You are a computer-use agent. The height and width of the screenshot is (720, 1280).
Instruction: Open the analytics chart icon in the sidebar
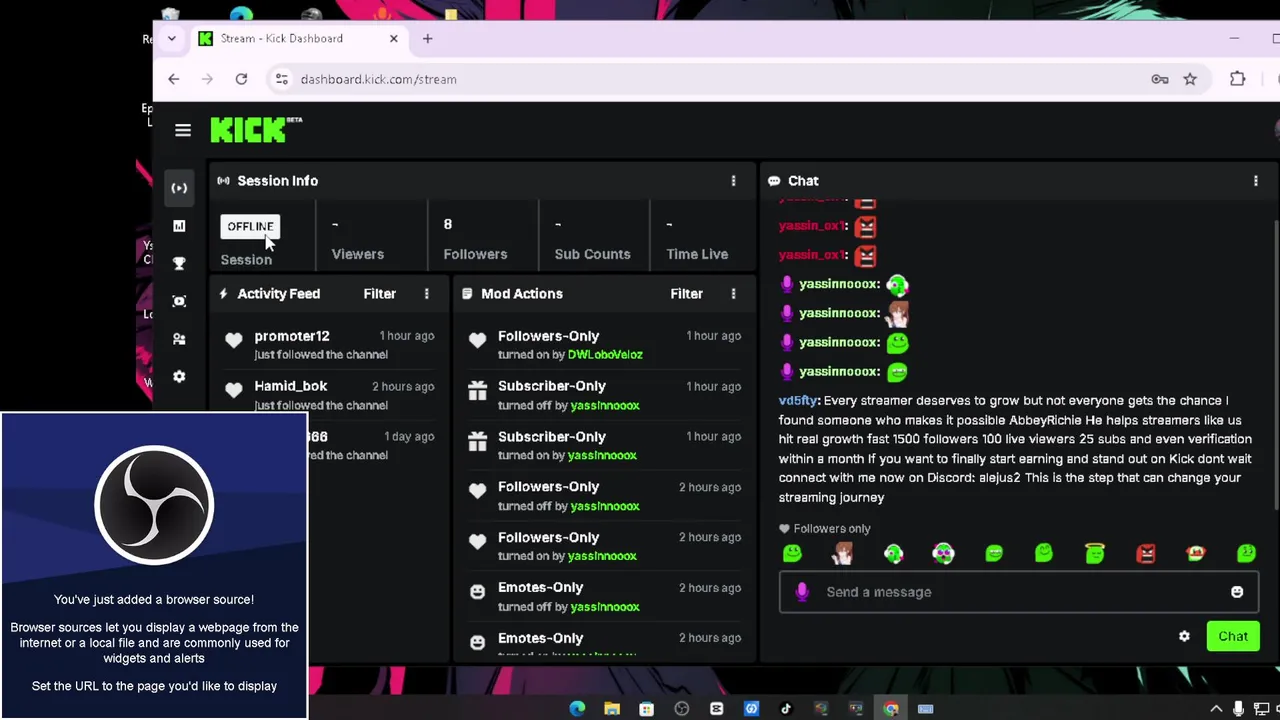click(x=179, y=226)
